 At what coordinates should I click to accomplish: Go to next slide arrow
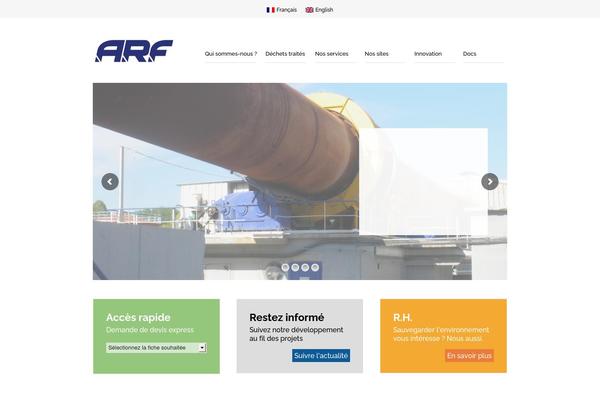coord(490,181)
